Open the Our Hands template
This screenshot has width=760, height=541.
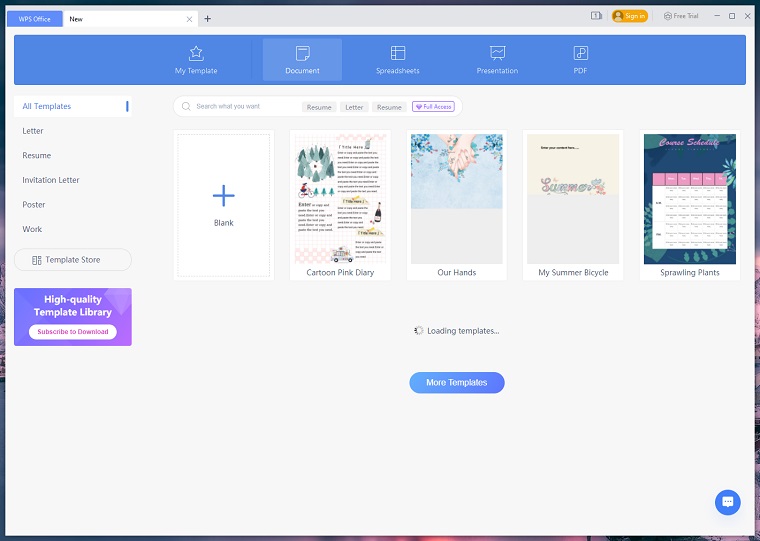coord(457,205)
